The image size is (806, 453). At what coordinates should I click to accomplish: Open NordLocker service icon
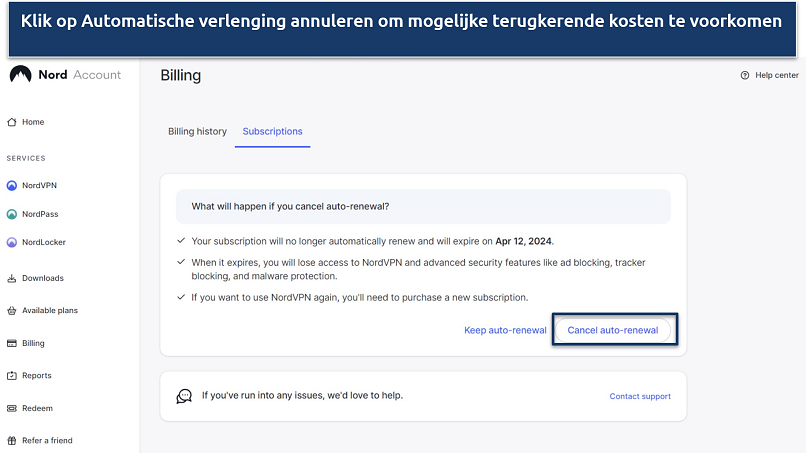12,242
